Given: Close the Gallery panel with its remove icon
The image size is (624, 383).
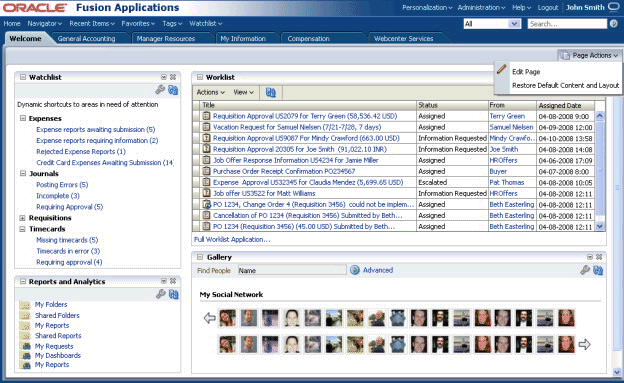Looking at the screenshot, I should (599, 257).
